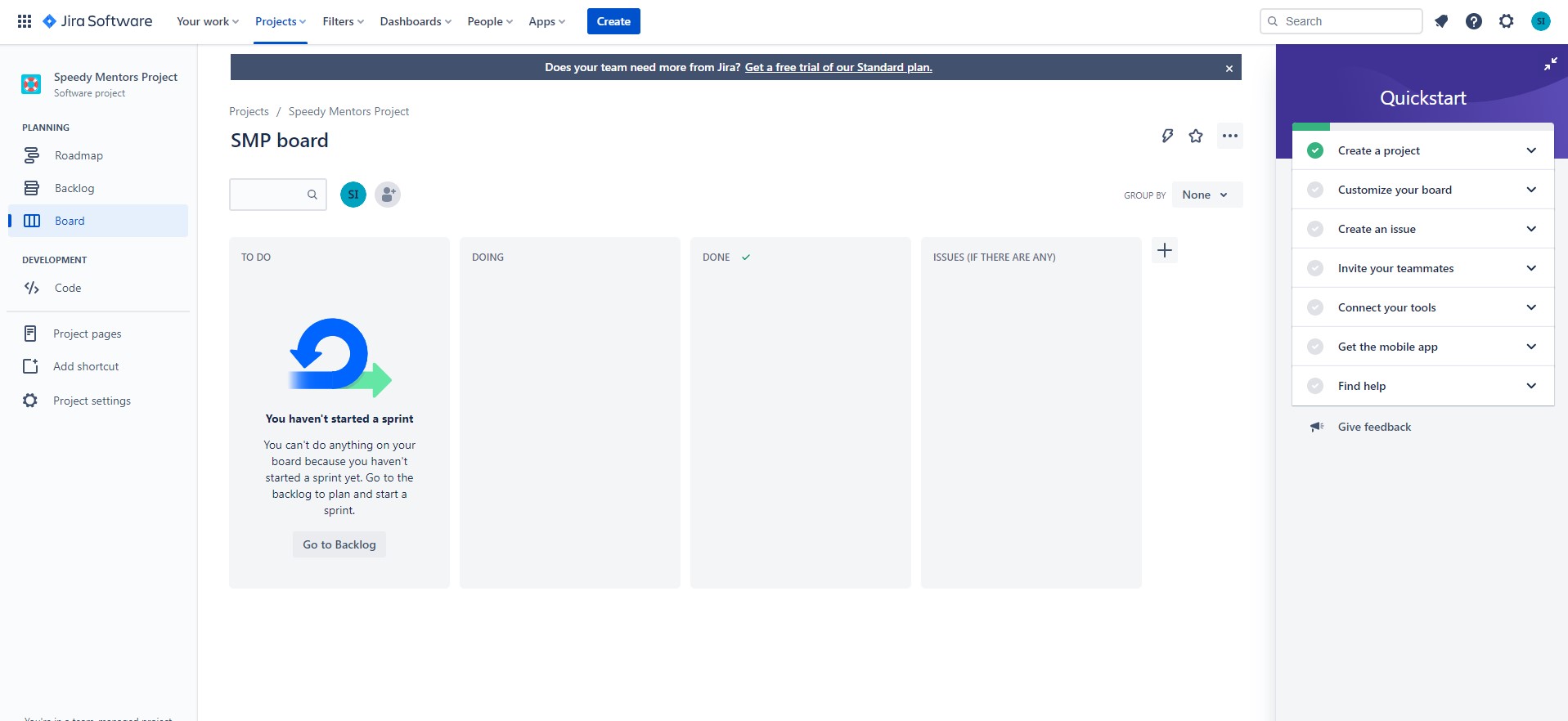Open the free trial Standard plan link
Screen dimensions: 1568x721
click(838, 67)
